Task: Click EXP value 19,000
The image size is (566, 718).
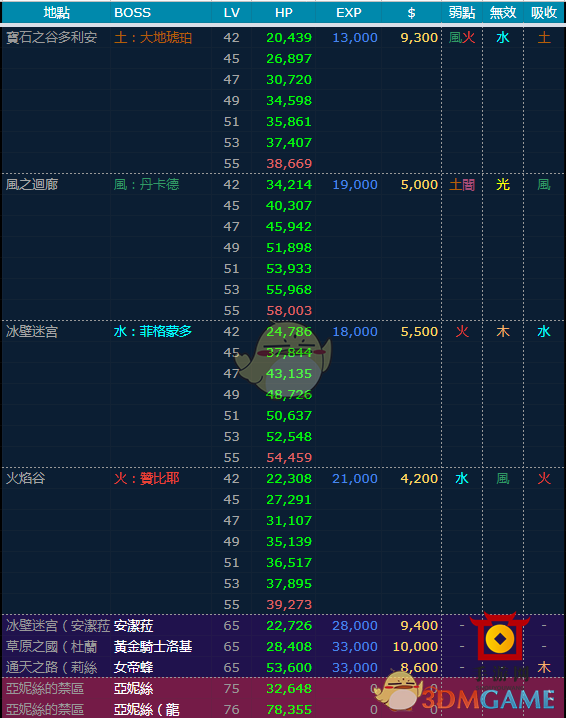Action: click(355, 185)
